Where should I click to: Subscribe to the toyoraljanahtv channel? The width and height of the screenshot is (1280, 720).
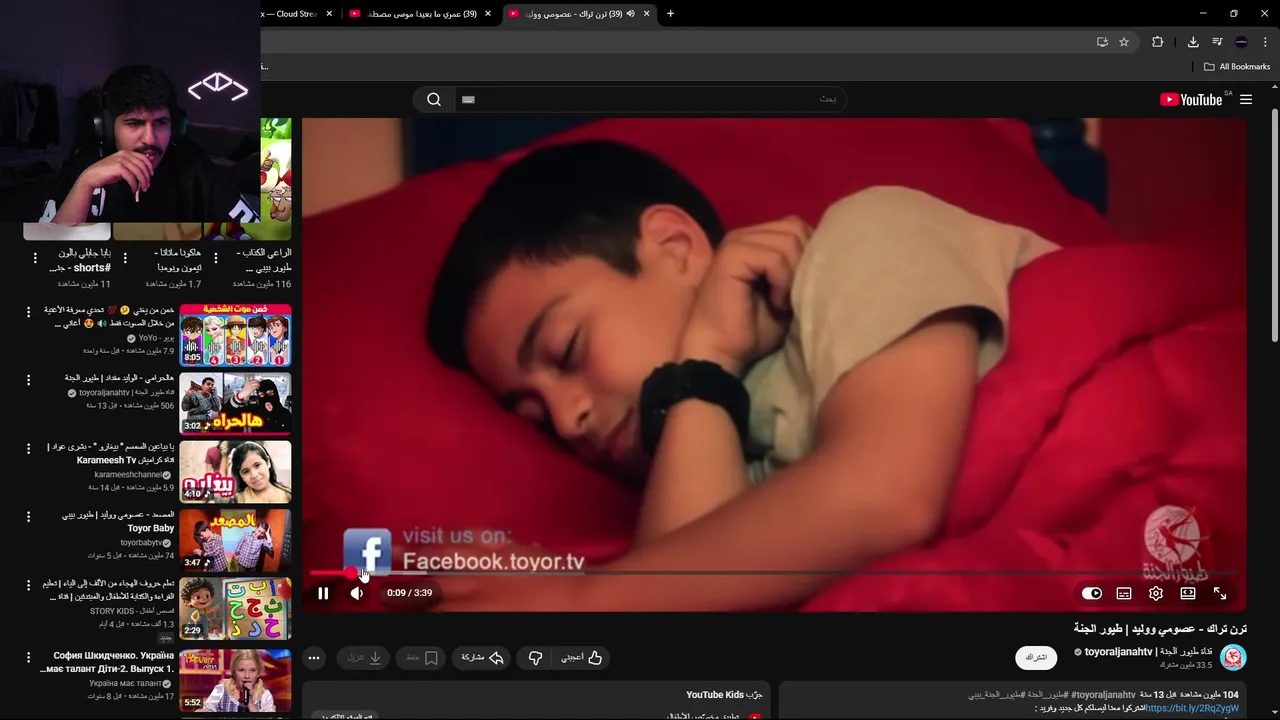(x=1036, y=657)
